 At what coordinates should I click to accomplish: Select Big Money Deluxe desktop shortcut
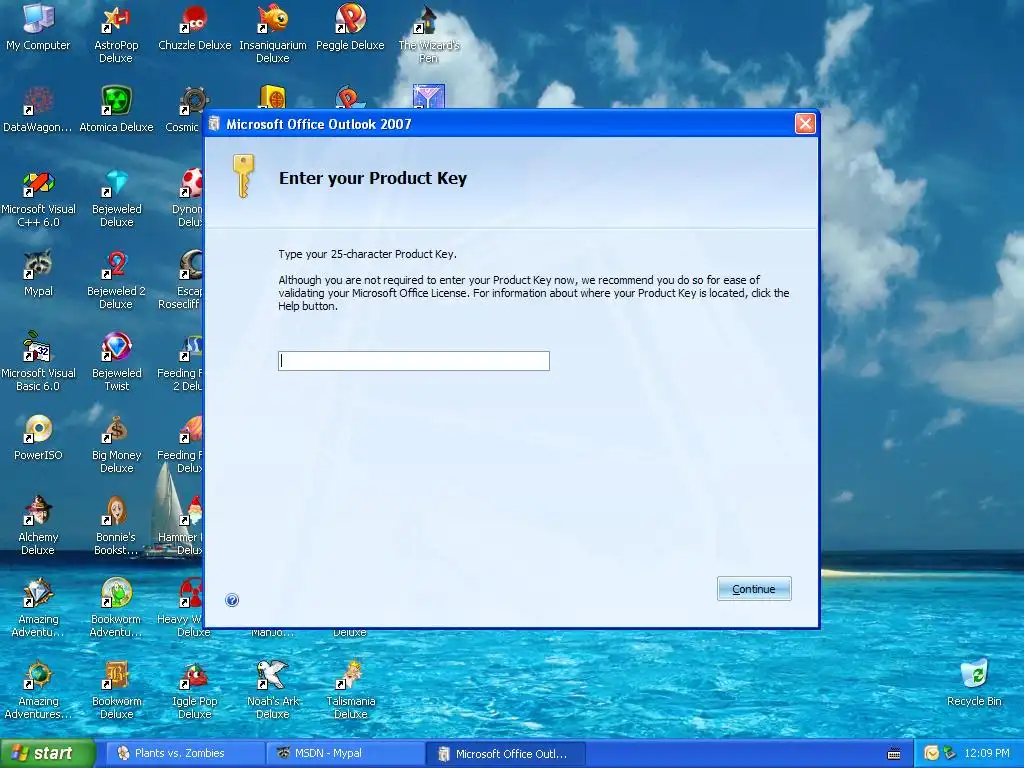tap(116, 444)
